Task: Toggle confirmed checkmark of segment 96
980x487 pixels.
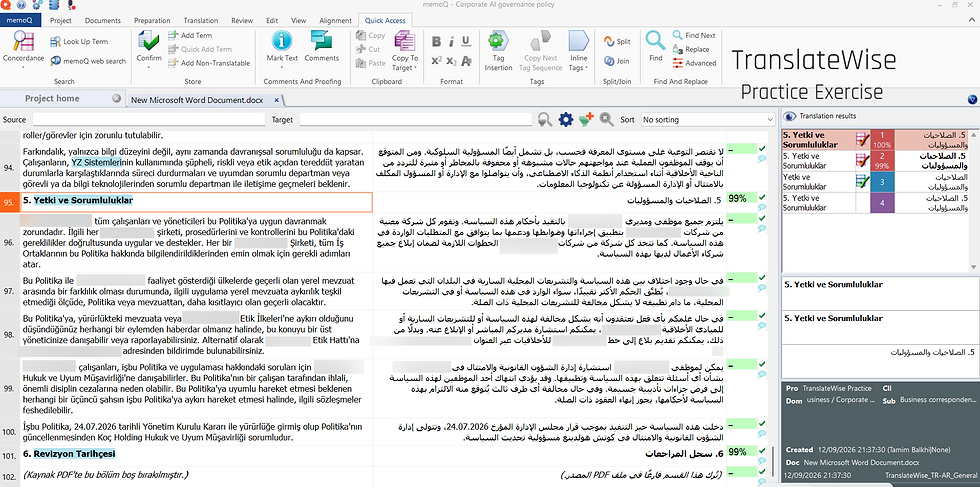Action: click(x=761, y=218)
